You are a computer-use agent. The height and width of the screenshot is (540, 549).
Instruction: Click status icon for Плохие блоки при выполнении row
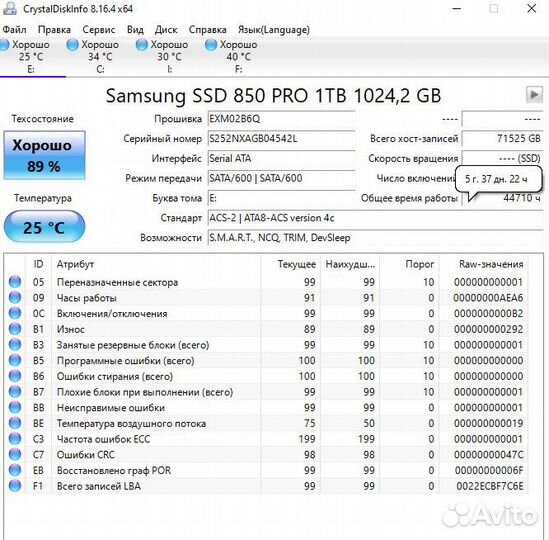pos(15,392)
